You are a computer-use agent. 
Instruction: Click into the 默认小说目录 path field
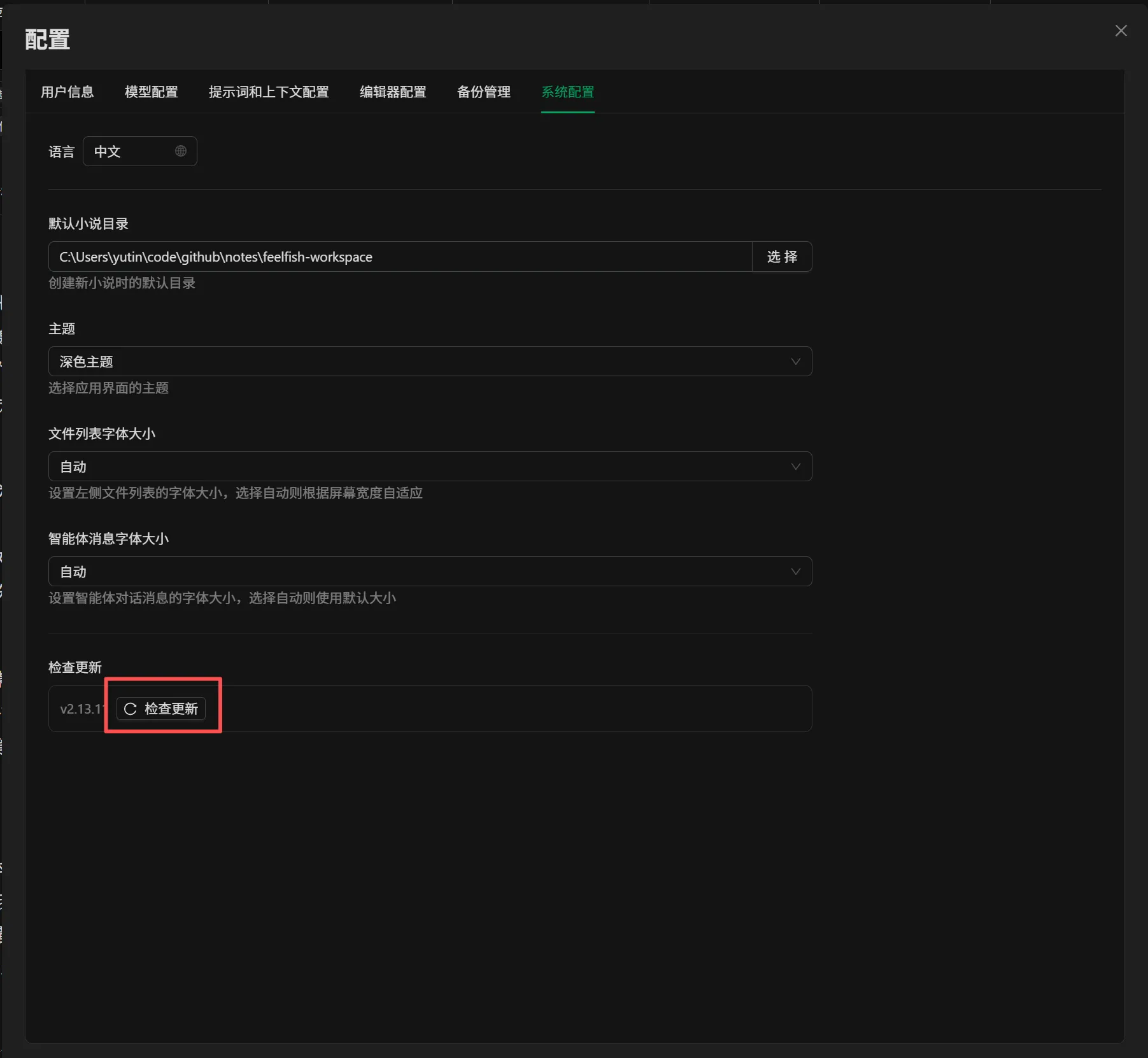(400, 257)
